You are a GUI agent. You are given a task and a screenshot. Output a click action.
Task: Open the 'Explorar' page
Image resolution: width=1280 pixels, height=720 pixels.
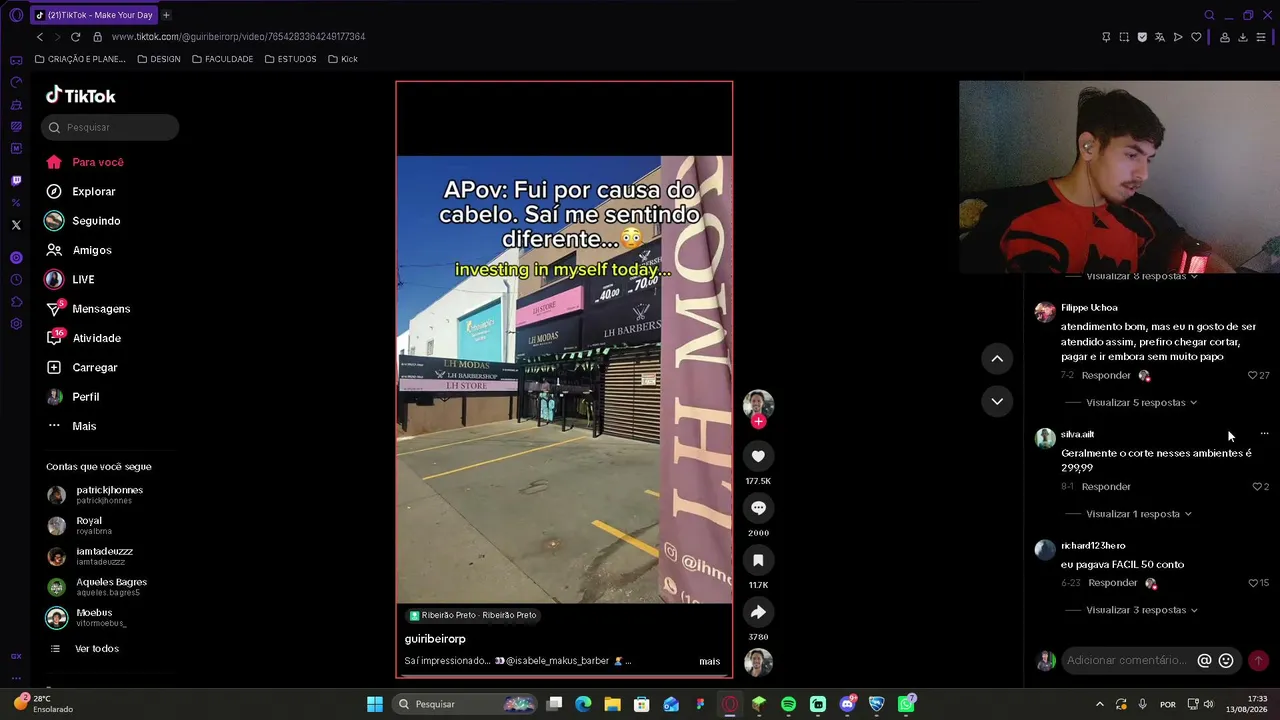pyautogui.click(x=94, y=192)
